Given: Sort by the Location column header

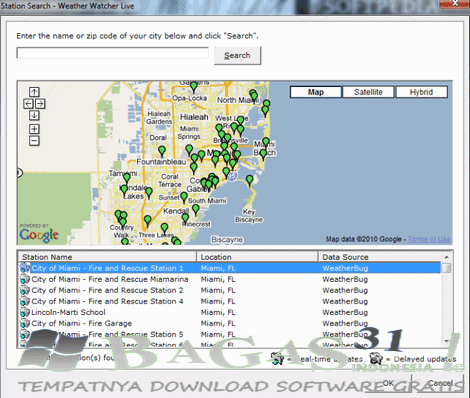Looking at the screenshot, I should [x=257, y=257].
